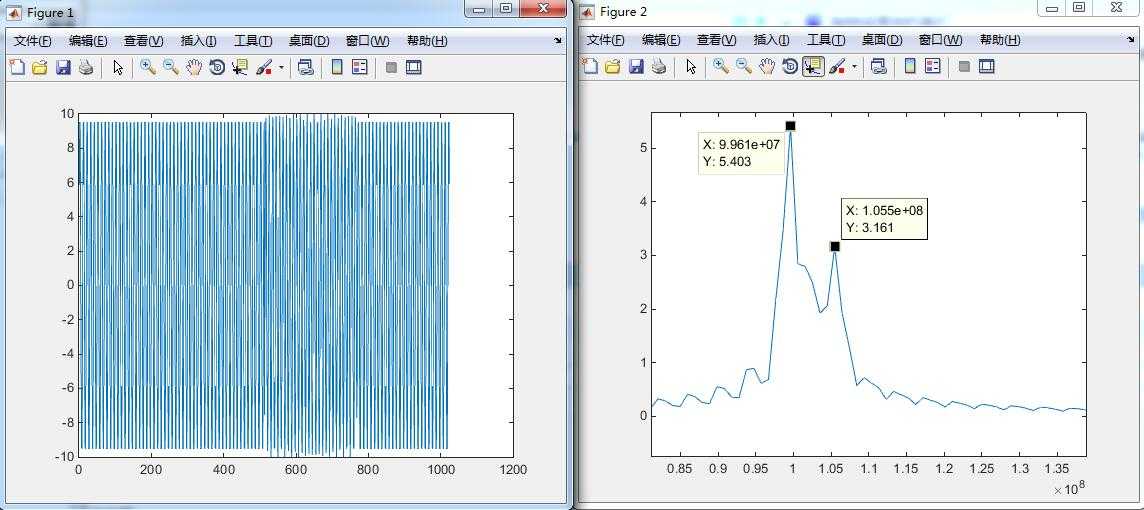This screenshot has height=510, width=1144.
Task: Toggle Insert Legend in Figure 2
Action: point(932,67)
